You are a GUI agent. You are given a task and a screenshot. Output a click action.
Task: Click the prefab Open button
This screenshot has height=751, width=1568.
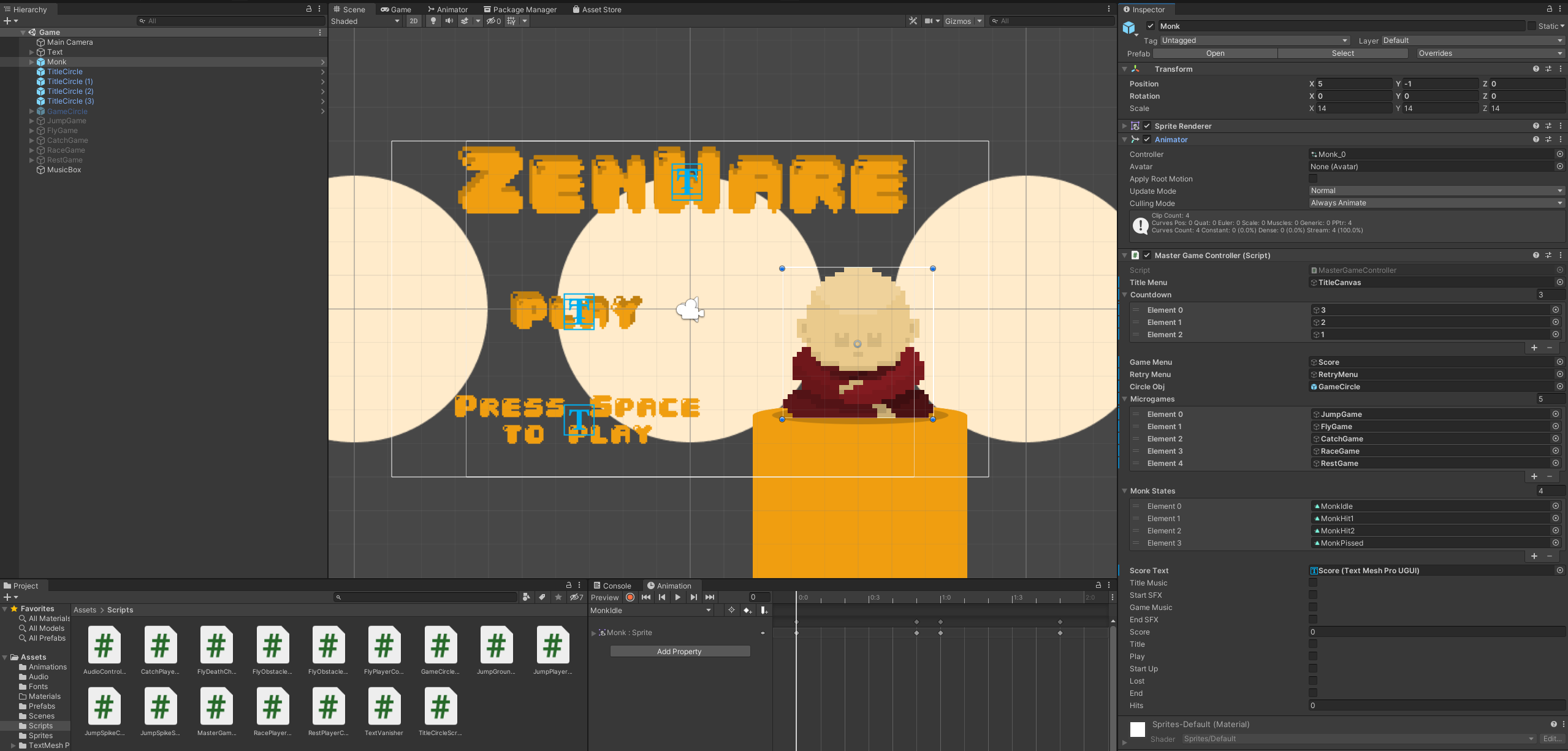(1215, 53)
